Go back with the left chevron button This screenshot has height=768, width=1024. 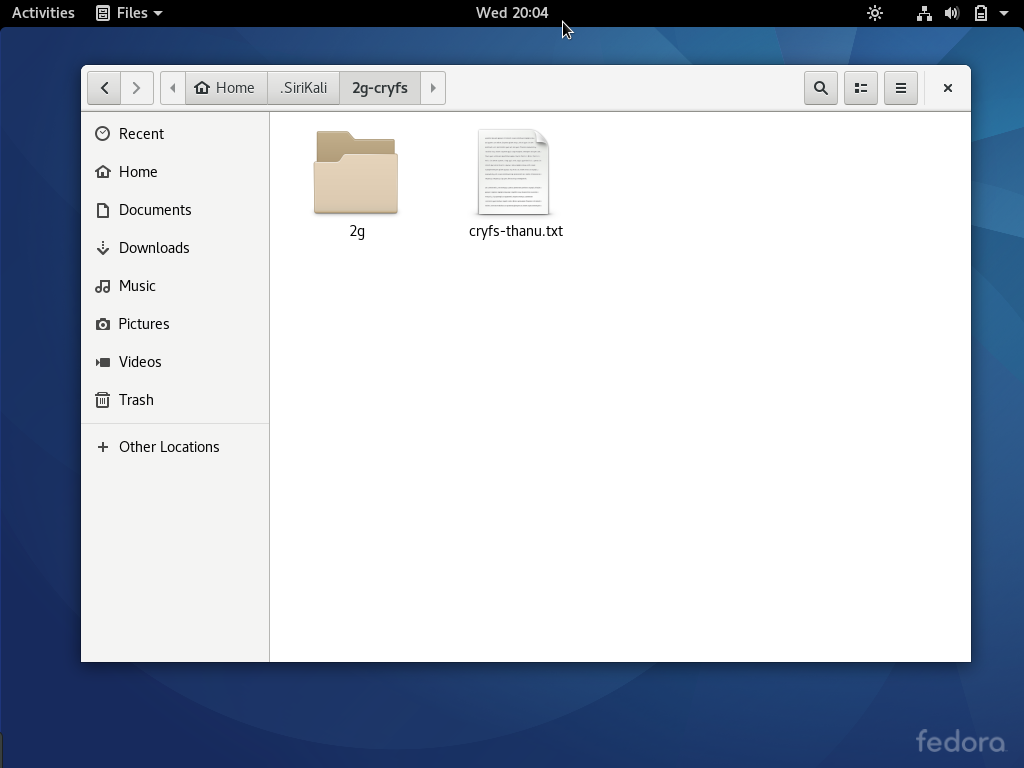point(104,88)
